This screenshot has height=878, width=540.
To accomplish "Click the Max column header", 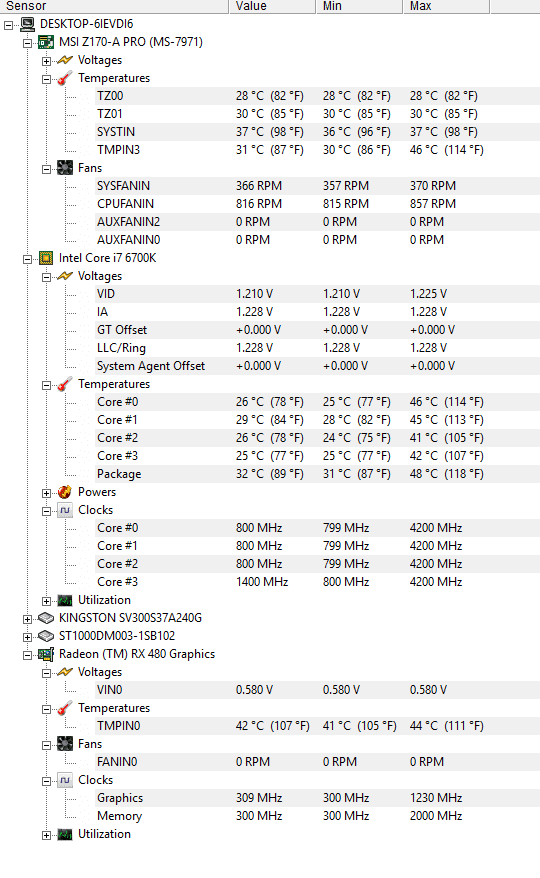I will pyautogui.click(x=446, y=6).
